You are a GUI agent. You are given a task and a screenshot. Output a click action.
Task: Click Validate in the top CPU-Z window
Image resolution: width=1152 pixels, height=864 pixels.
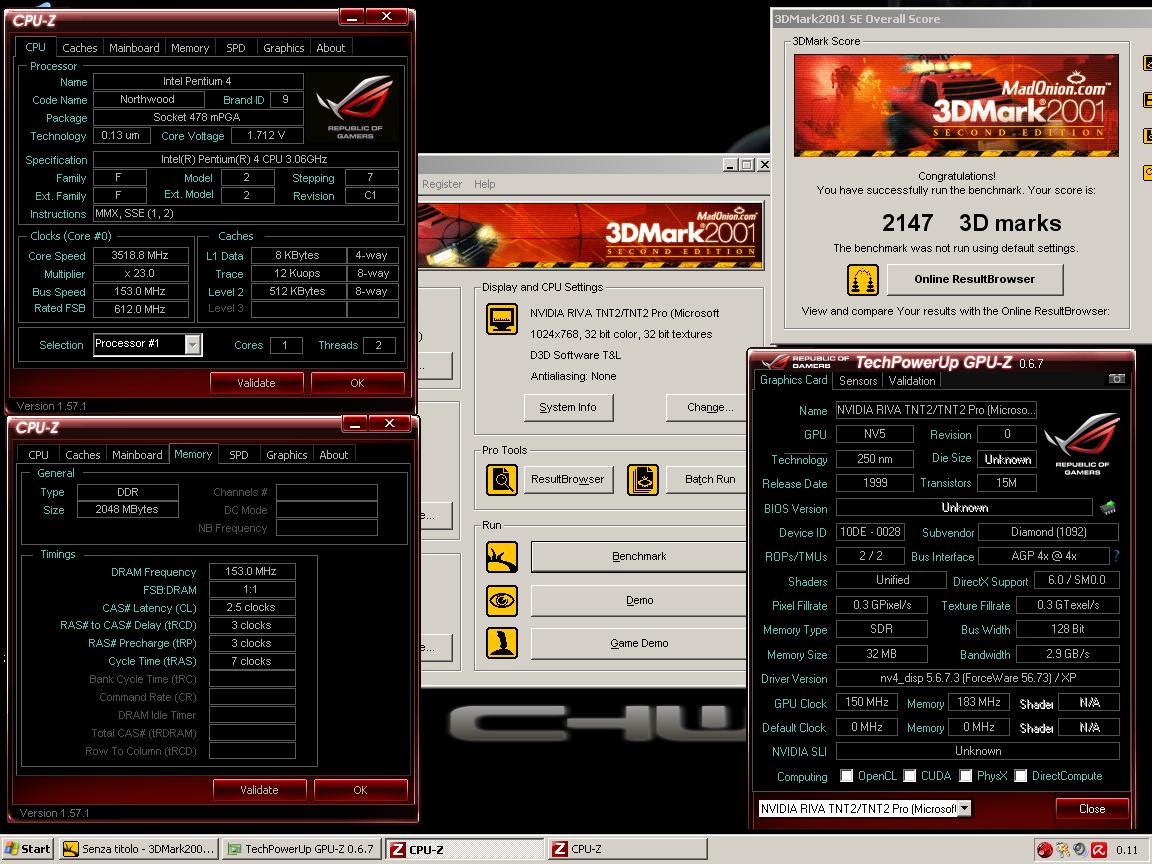click(256, 383)
